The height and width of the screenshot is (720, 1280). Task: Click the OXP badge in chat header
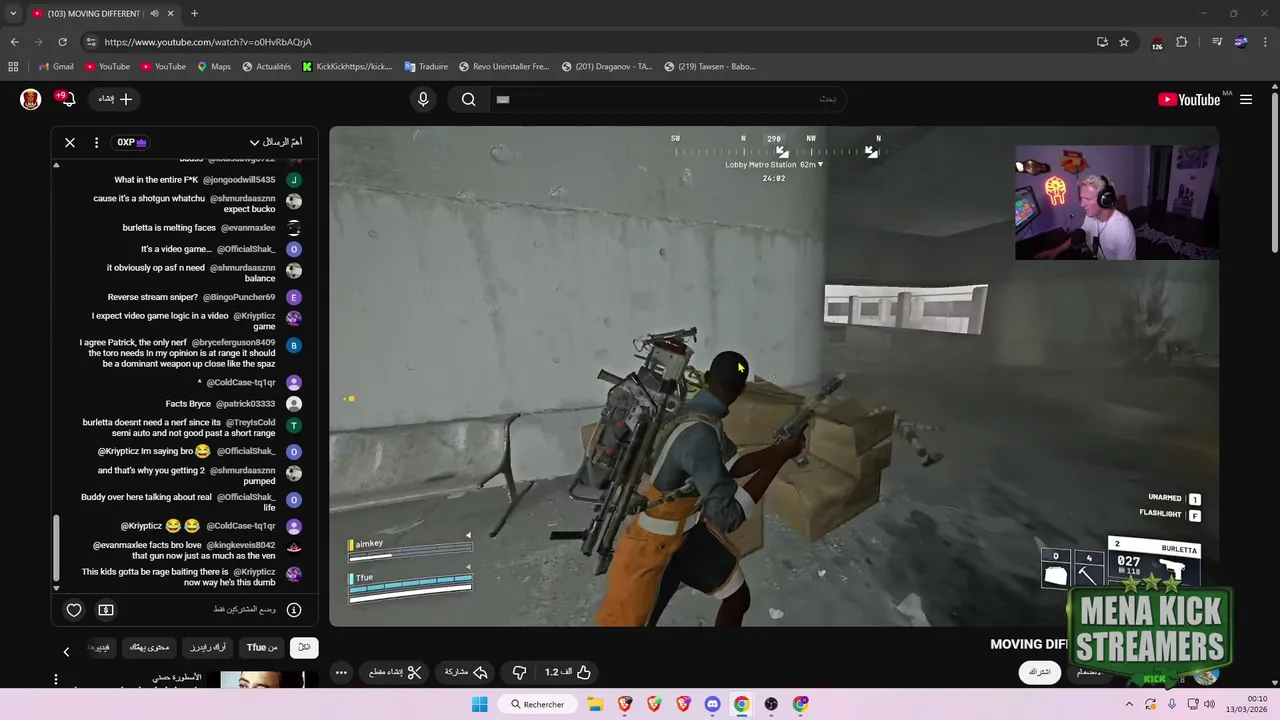pos(132,142)
